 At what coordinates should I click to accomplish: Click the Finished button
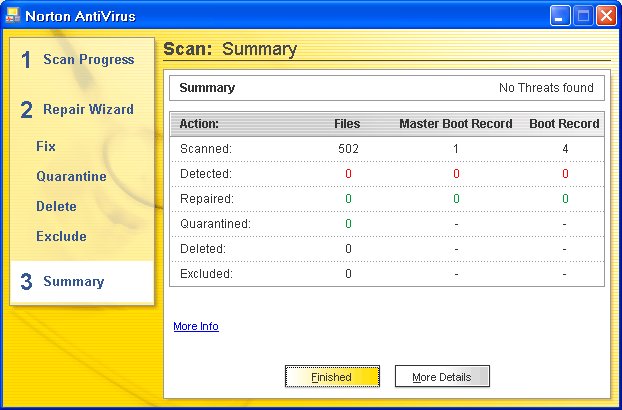coord(332,376)
